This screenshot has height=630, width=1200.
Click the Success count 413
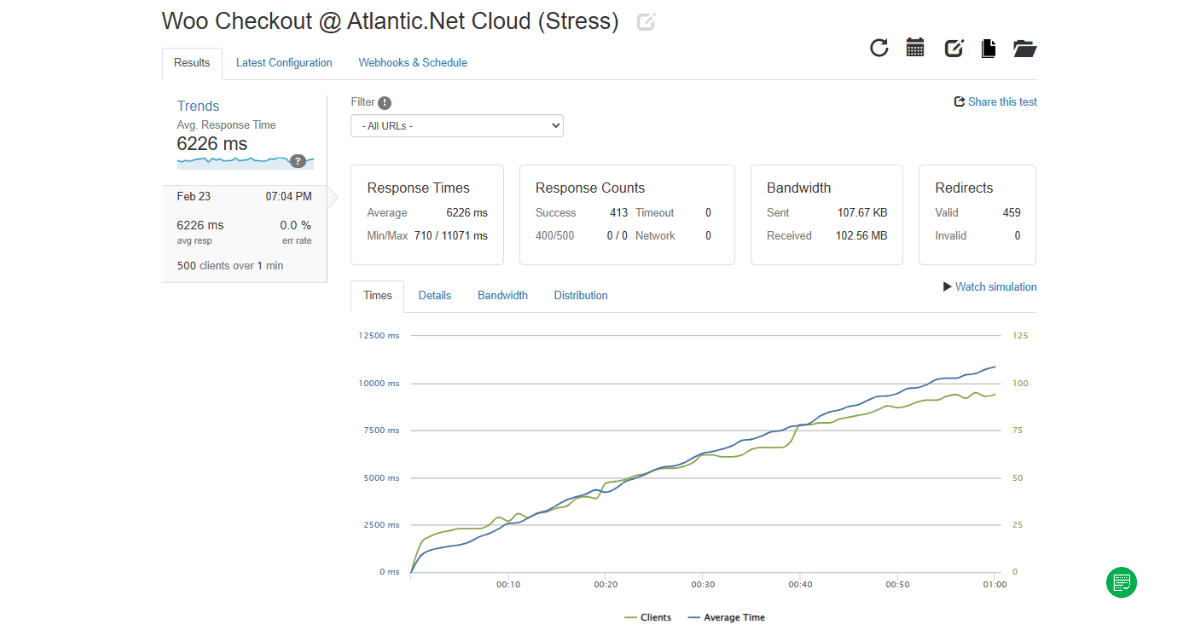point(619,213)
